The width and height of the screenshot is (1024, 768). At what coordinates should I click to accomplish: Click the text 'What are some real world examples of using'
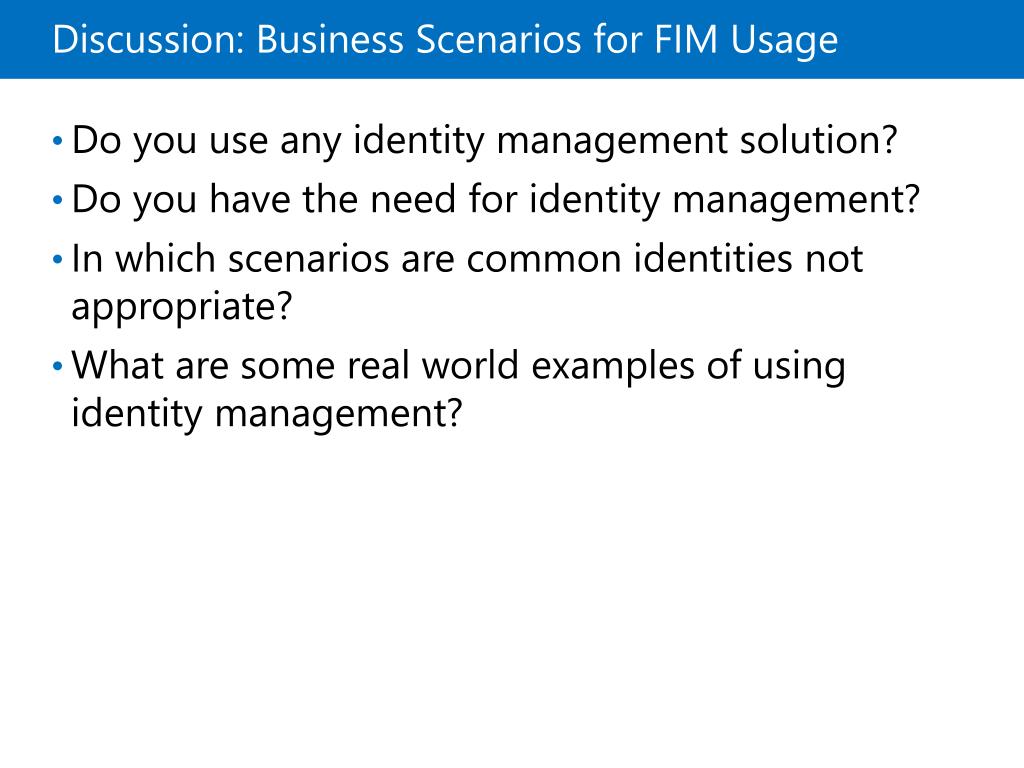(x=458, y=367)
